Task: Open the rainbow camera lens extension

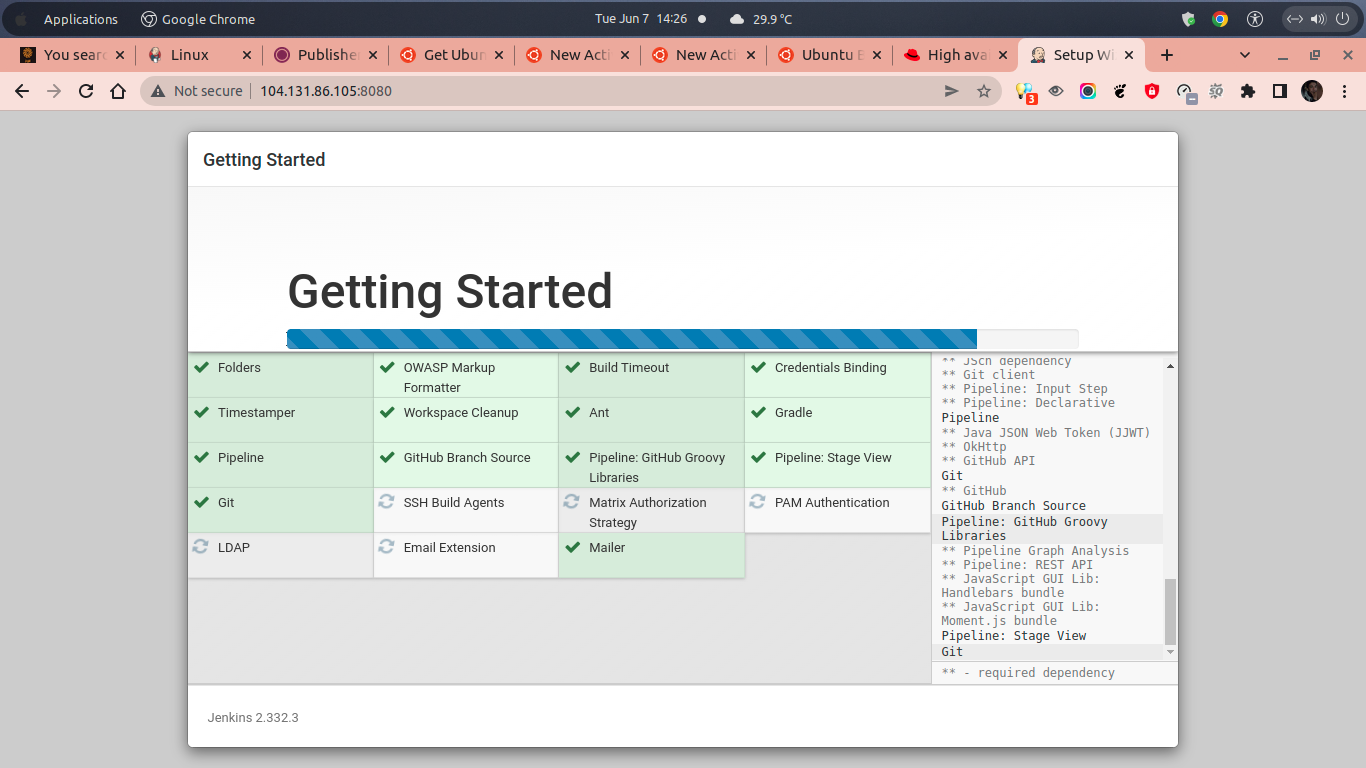Action: click(x=1088, y=91)
